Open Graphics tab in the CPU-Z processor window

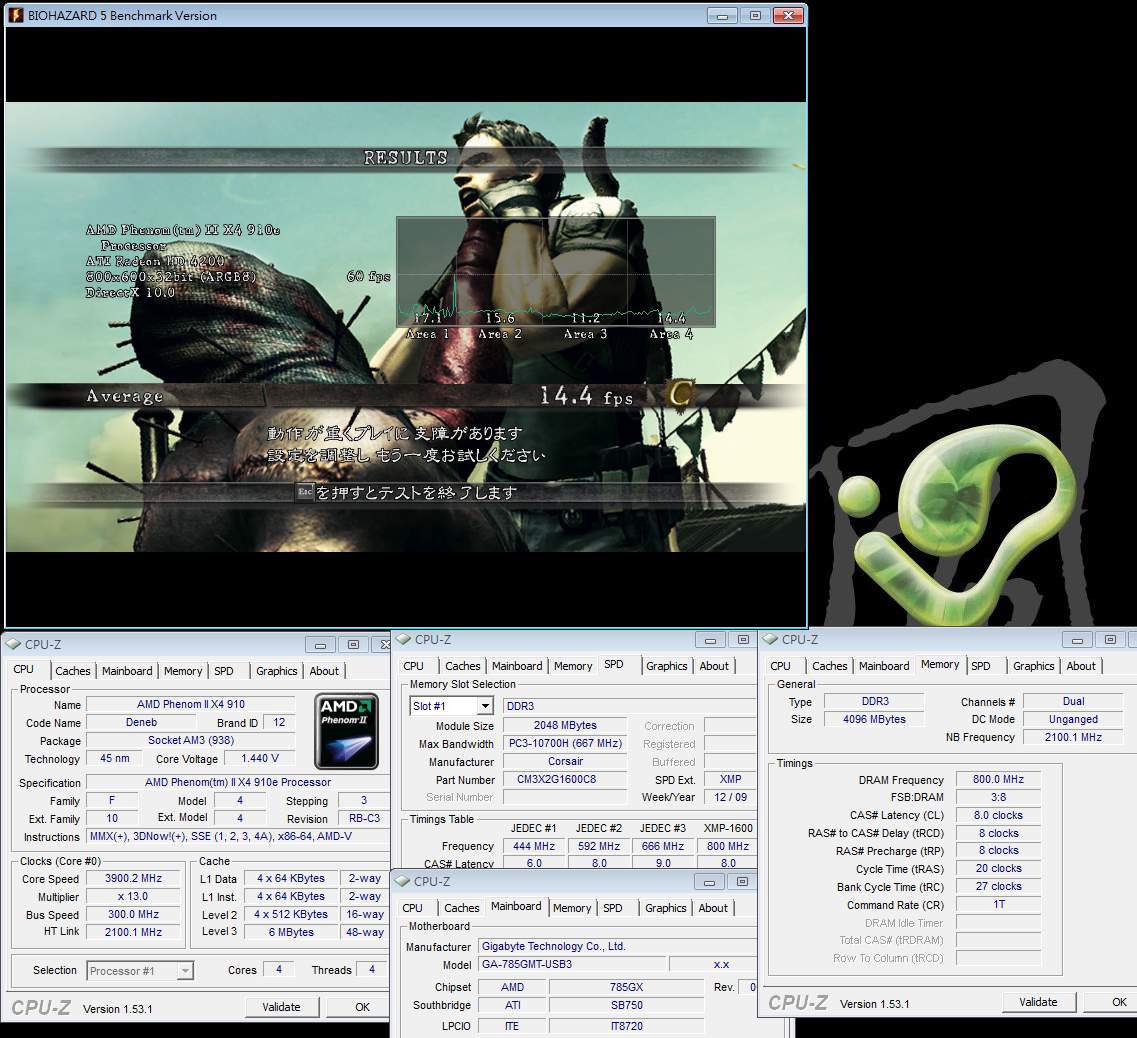click(276, 671)
